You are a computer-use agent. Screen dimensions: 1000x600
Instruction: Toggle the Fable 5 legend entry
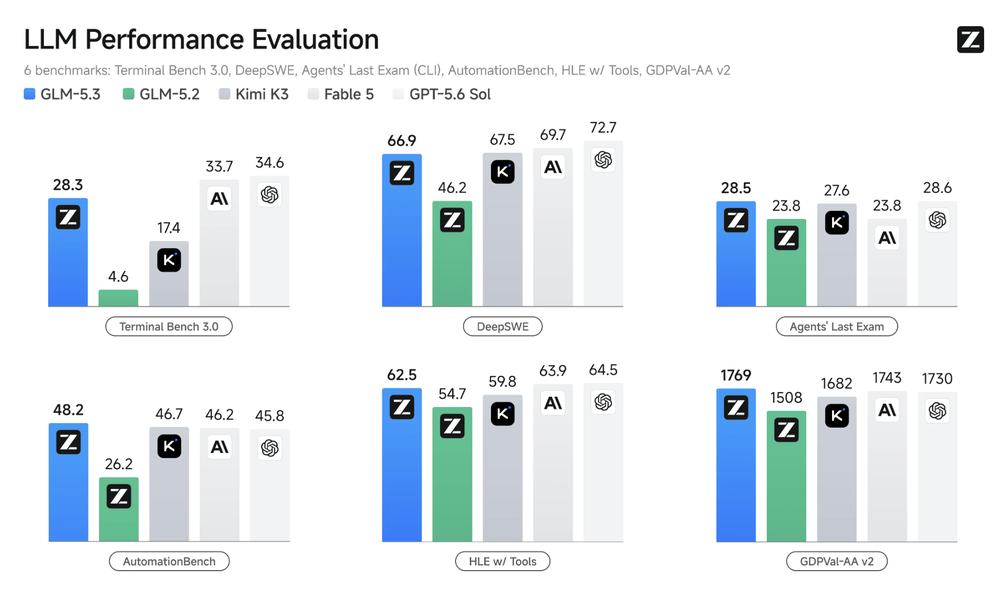point(341,94)
